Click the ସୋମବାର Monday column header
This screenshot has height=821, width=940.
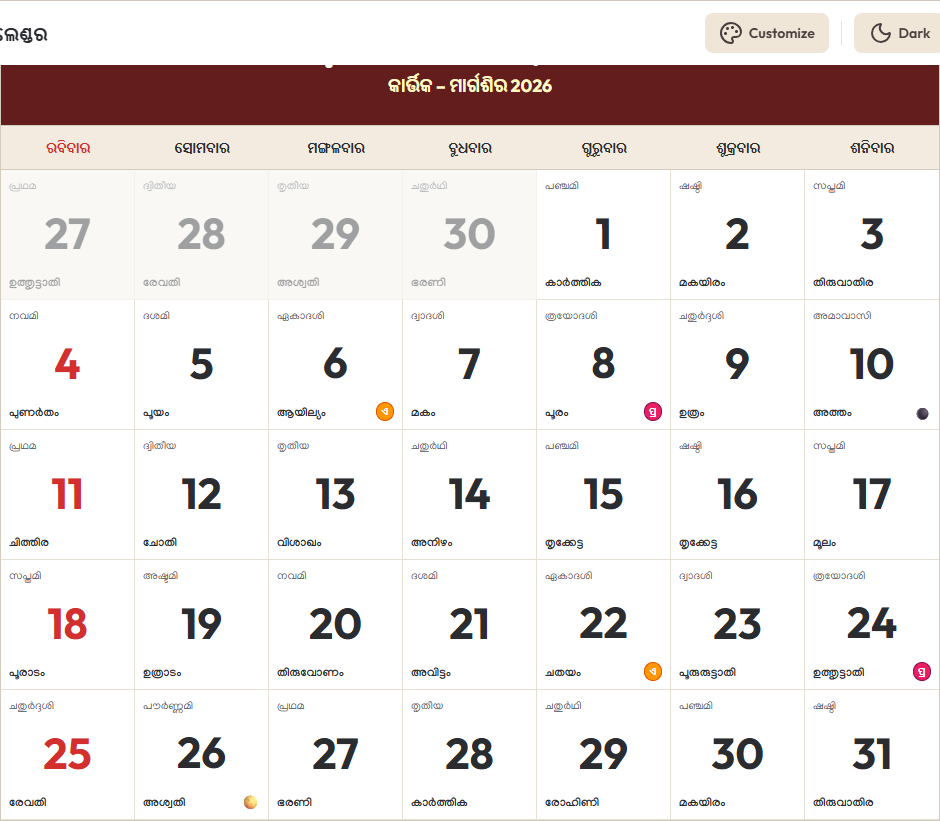(202, 148)
